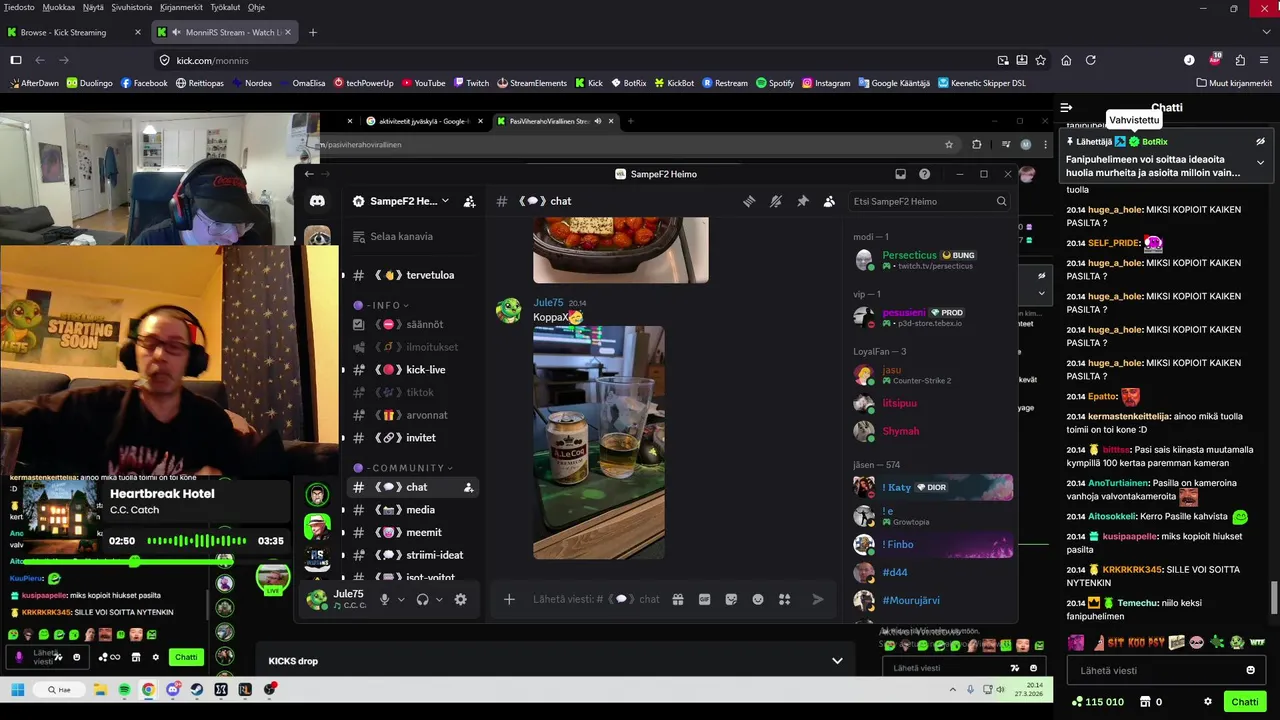This screenshot has width=1280, height=720.
Task: Open Muut kirjanmerkit folder
Action: coord(1234,83)
